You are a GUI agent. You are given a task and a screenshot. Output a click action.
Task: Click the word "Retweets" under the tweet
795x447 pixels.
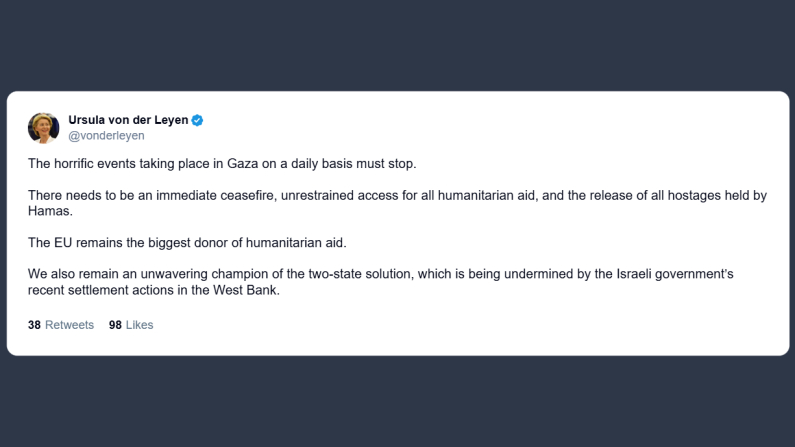(x=69, y=325)
